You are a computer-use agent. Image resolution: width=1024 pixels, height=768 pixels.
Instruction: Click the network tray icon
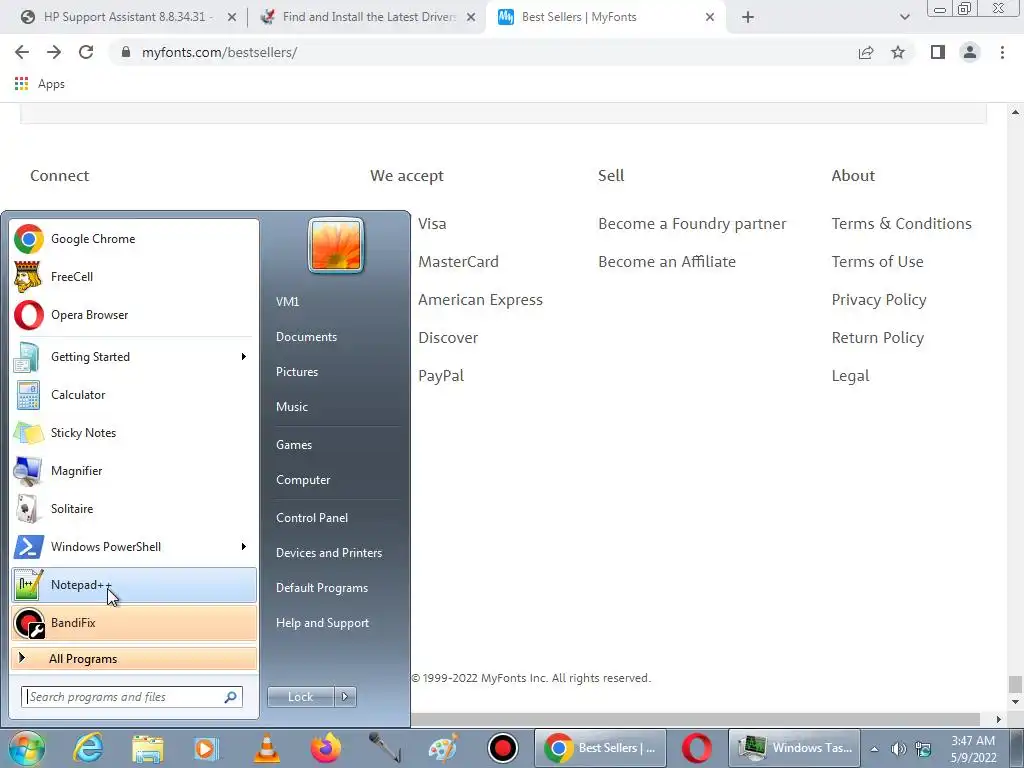click(923, 749)
